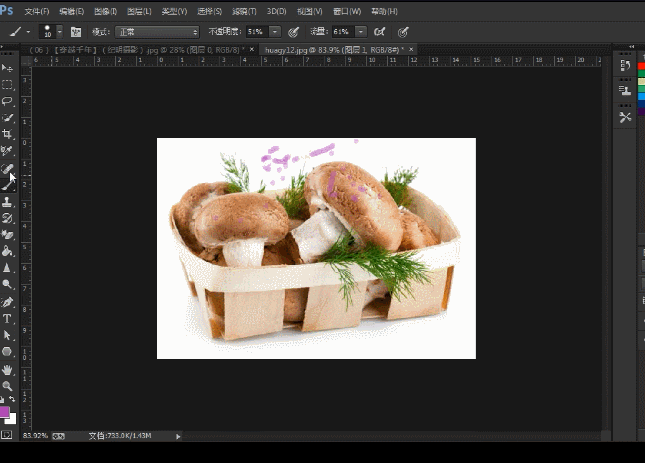Select the Hand tool

(x=7, y=370)
